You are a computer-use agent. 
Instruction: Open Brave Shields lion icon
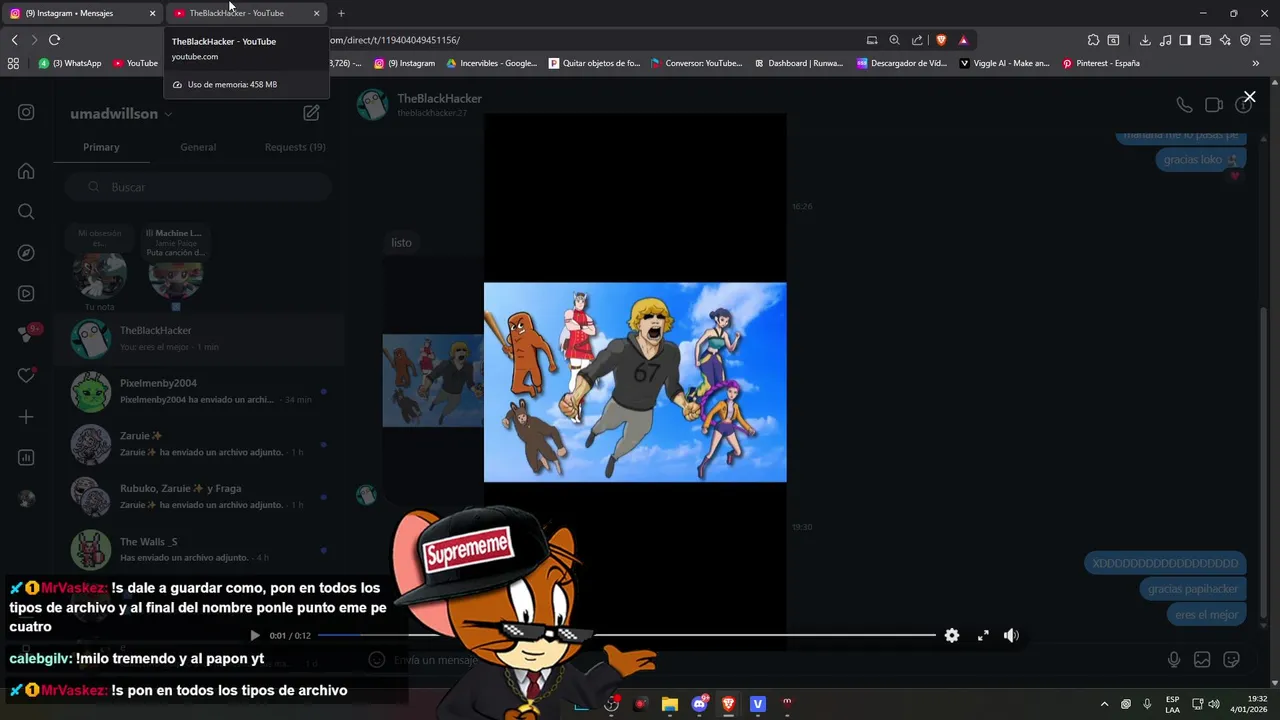click(x=941, y=40)
